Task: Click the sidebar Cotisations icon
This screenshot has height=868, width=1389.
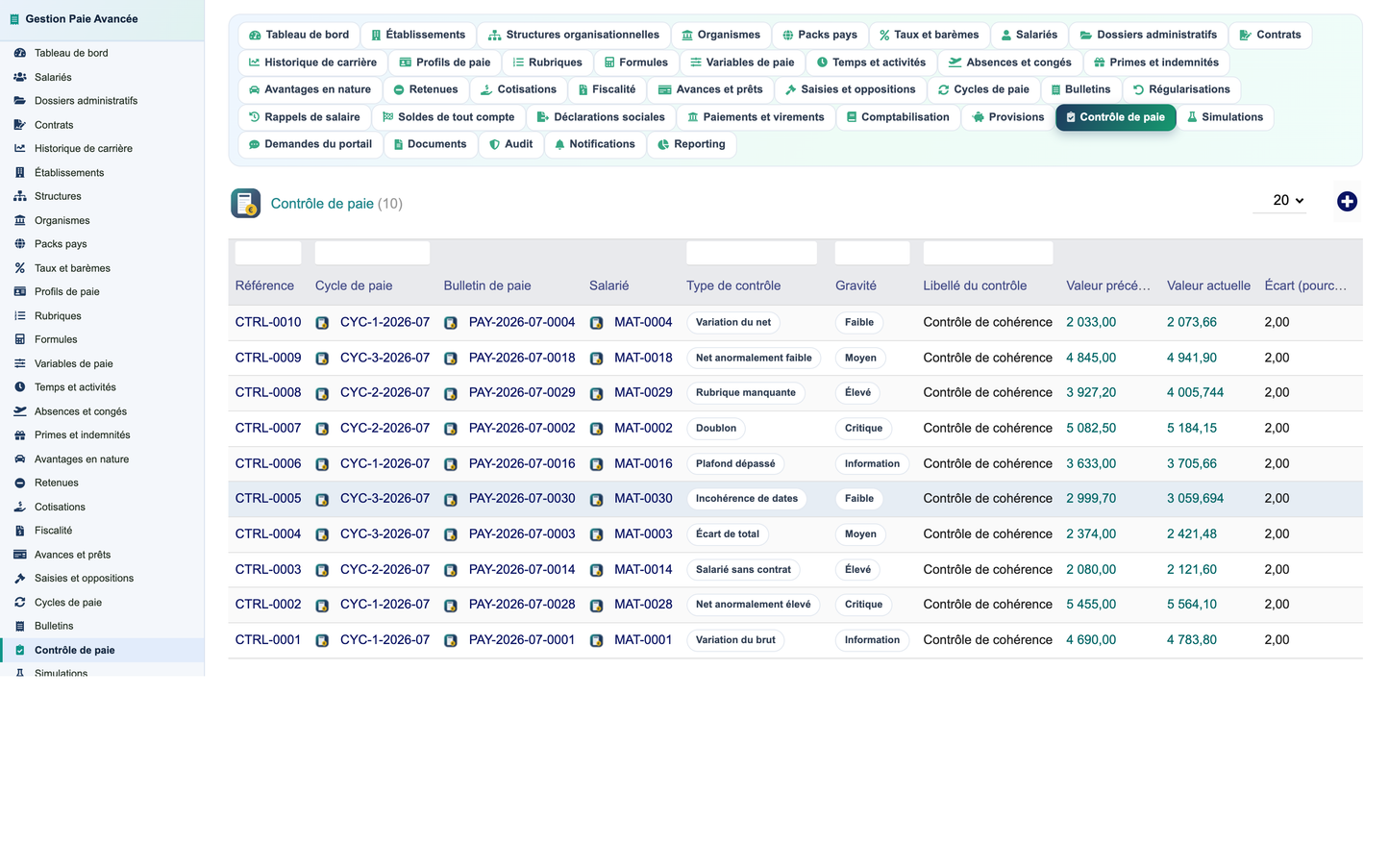Action: 20,507
